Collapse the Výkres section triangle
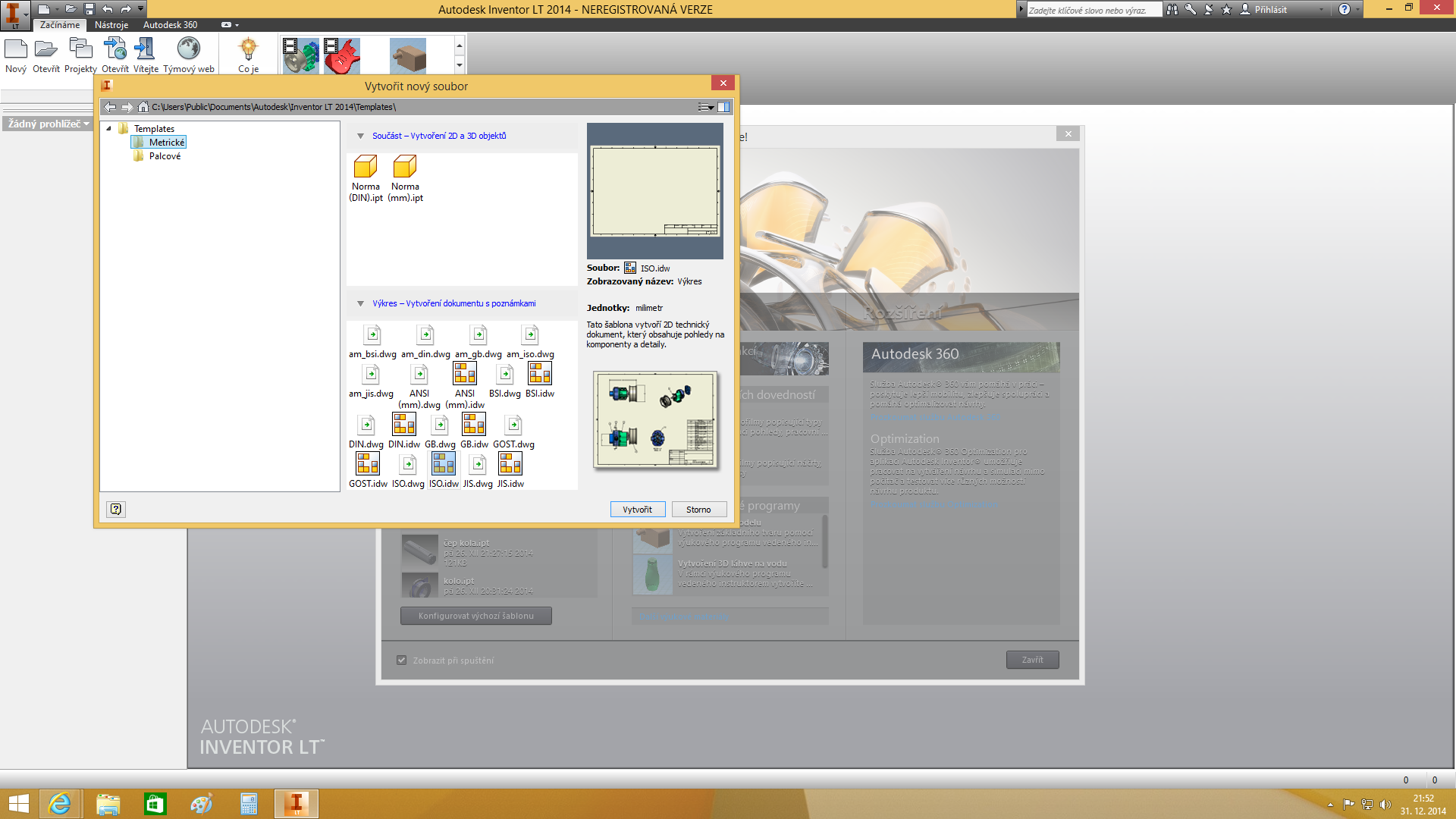 pos(360,304)
